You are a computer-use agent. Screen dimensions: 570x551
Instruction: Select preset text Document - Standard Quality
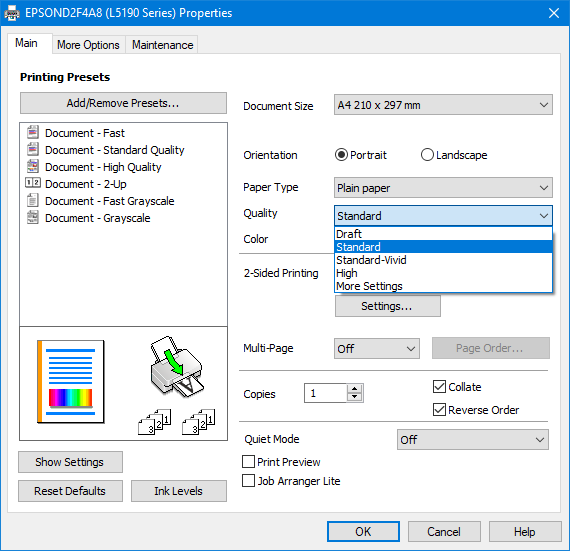click(x=115, y=150)
